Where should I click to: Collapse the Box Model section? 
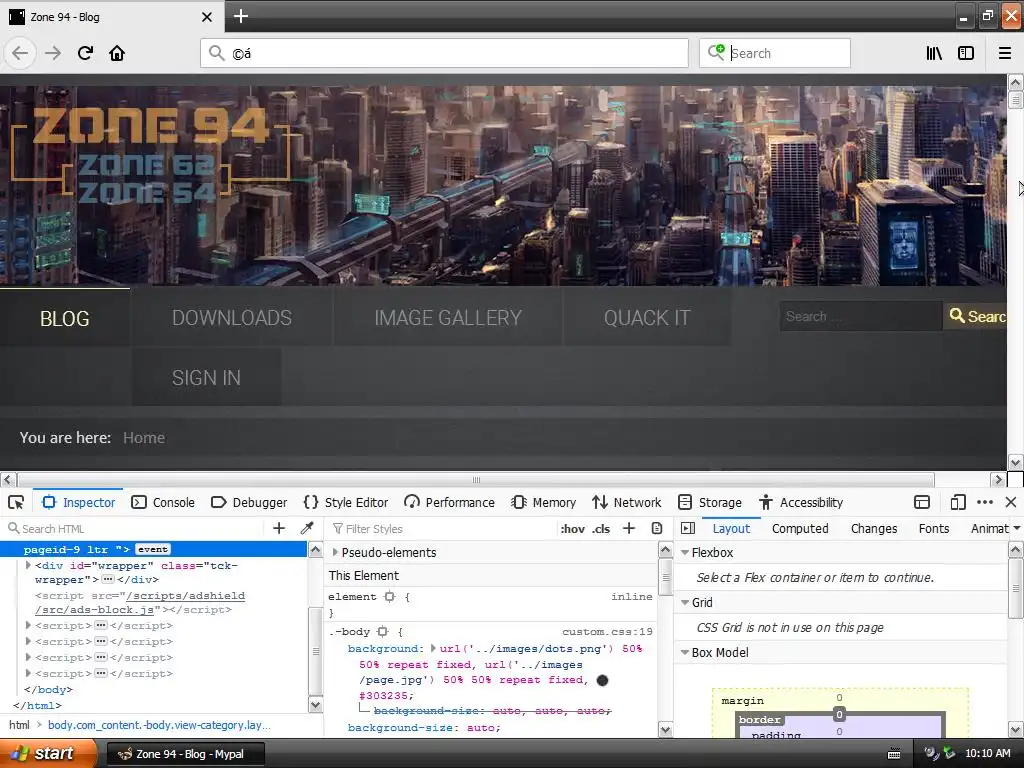[x=685, y=652]
